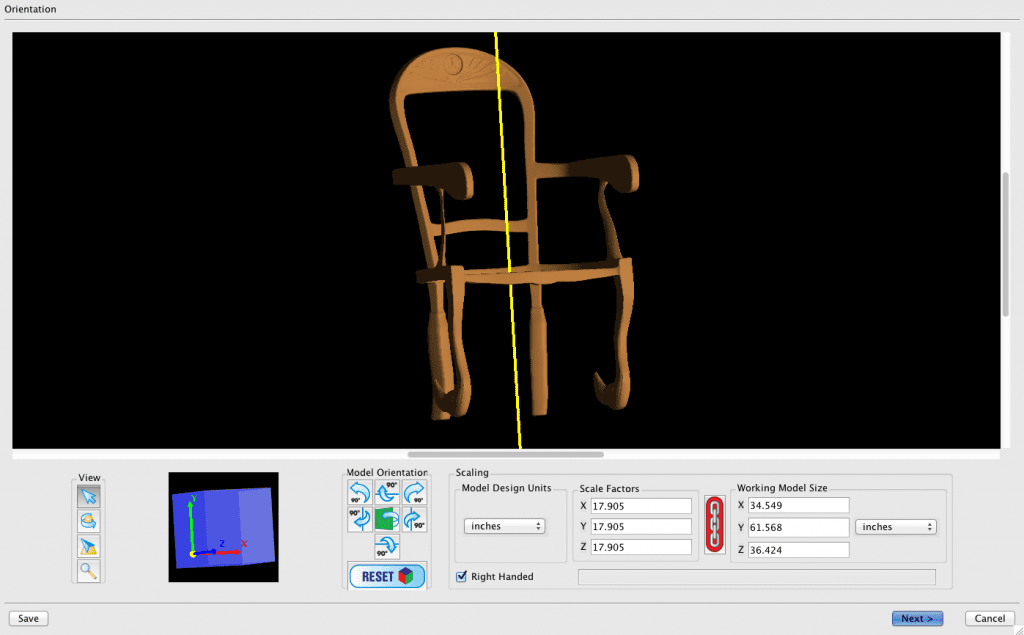1024x635 pixels.
Task: Uncheck the Right Handed checkbox
Action: tap(462, 576)
